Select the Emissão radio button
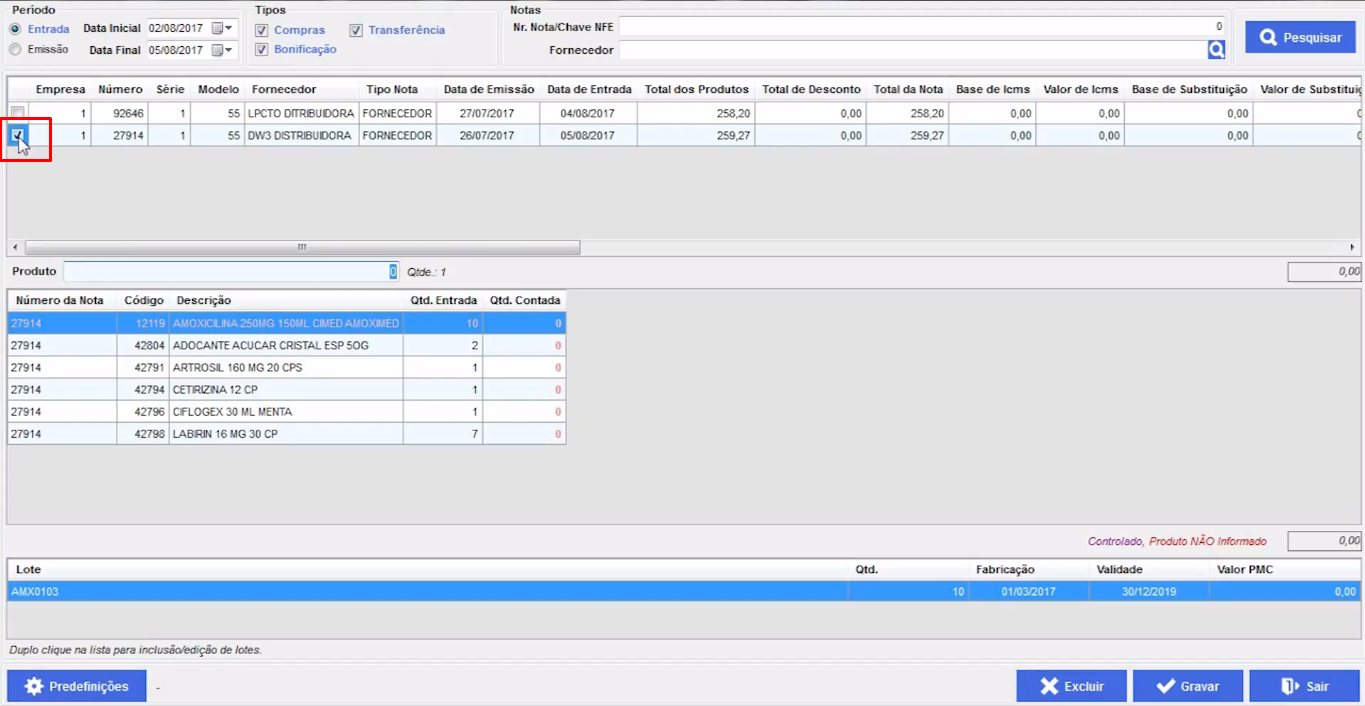The image size is (1365, 706). [x=15, y=49]
